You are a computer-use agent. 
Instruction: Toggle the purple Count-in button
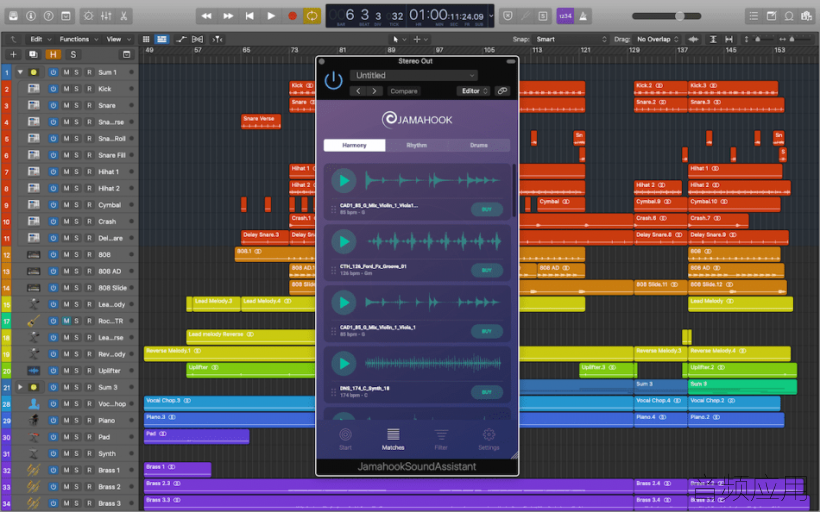(x=565, y=16)
